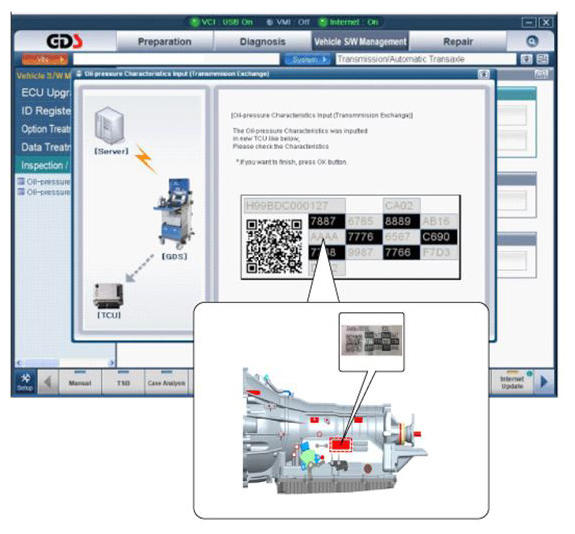Select the first Oil-pressure tree item
The height and width of the screenshot is (534, 575).
44,182
